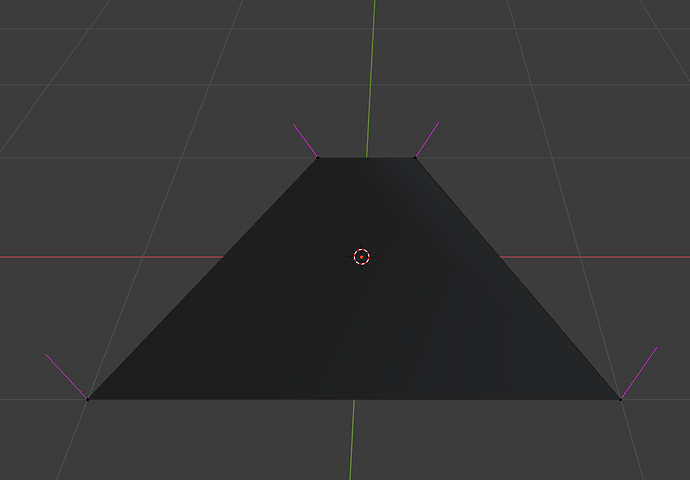
Task: Click the 3D cursor at the origin
Action: pos(361,257)
